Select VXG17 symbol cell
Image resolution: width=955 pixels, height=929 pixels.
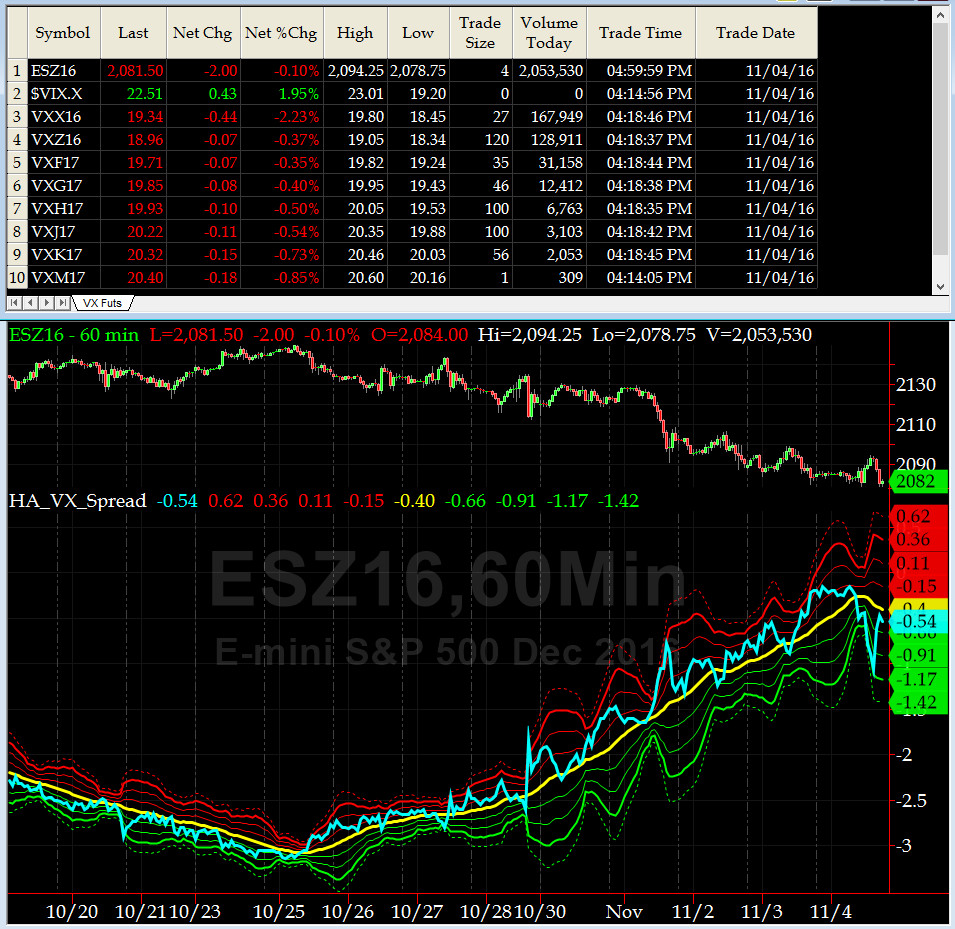(x=64, y=186)
